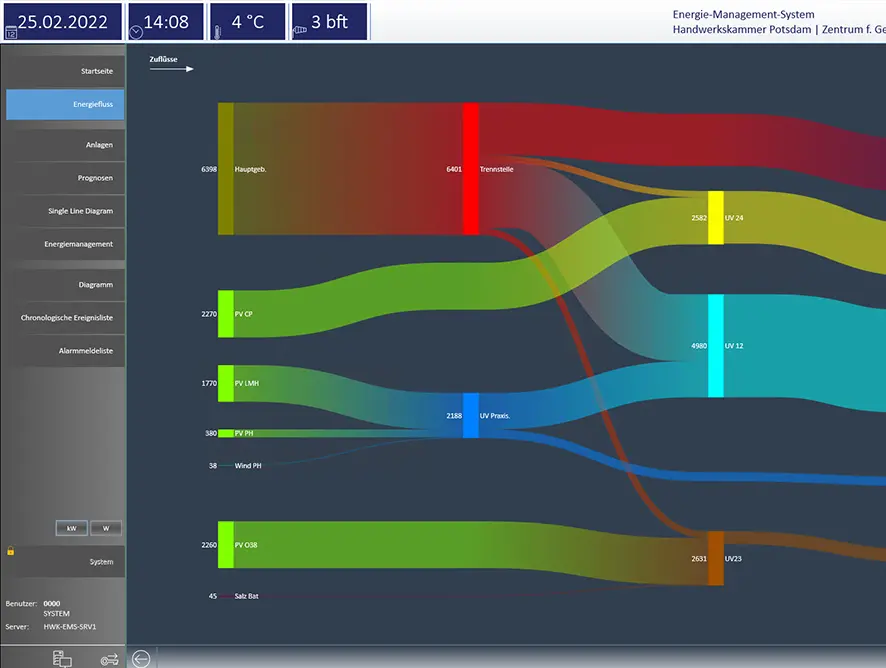
Task: Click the Benutzer value 0000
Action: [x=51, y=604]
